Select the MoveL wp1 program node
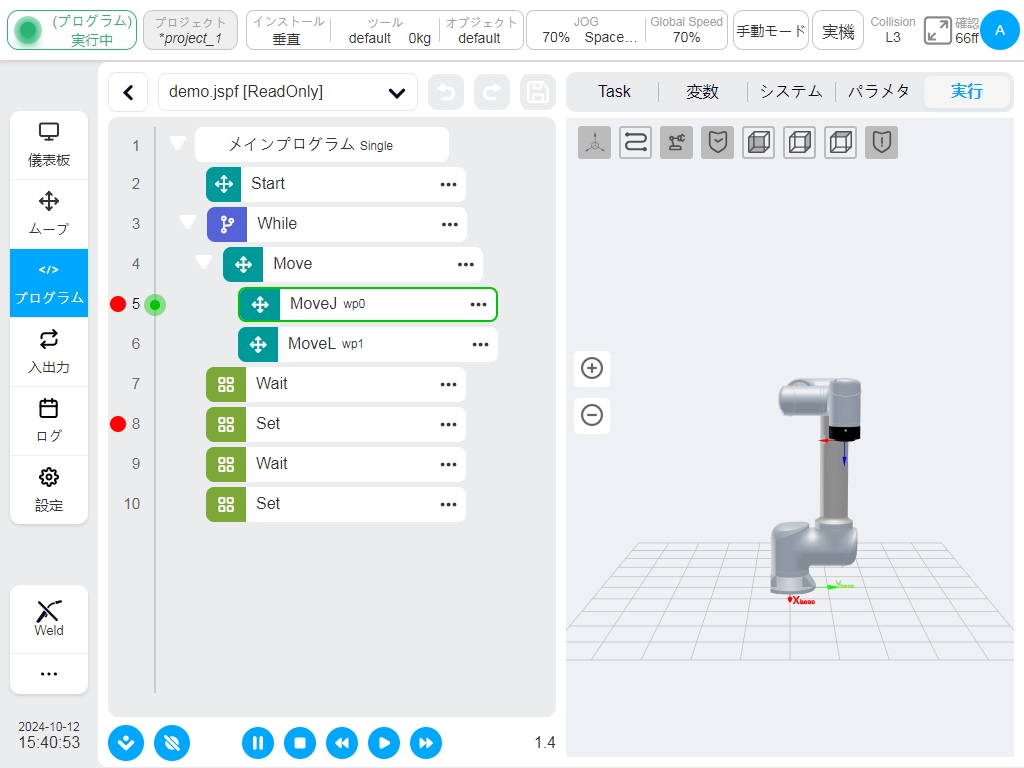This screenshot has height=768, width=1024. click(x=368, y=345)
